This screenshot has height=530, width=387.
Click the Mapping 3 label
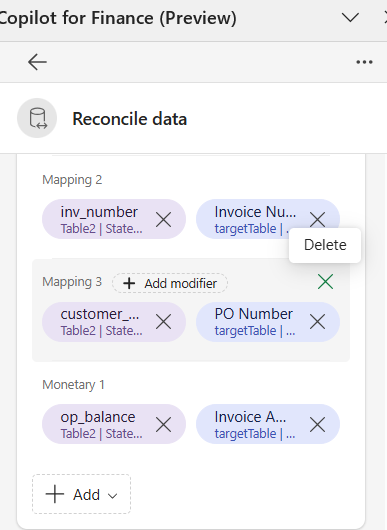(x=72, y=282)
